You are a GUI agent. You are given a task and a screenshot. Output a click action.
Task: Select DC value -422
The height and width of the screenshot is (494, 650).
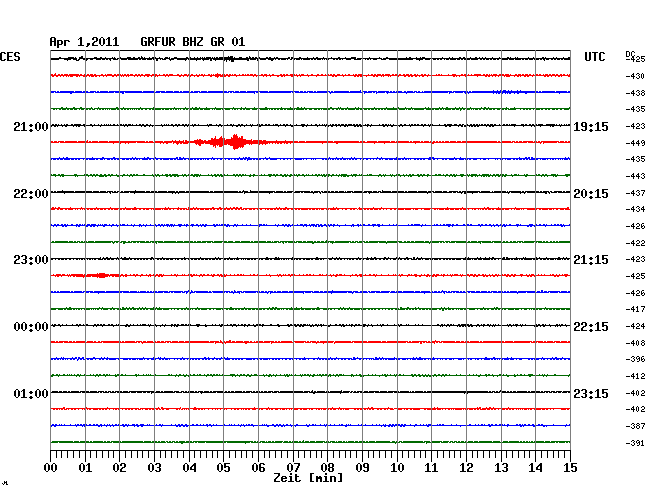[x=635, y=243]
